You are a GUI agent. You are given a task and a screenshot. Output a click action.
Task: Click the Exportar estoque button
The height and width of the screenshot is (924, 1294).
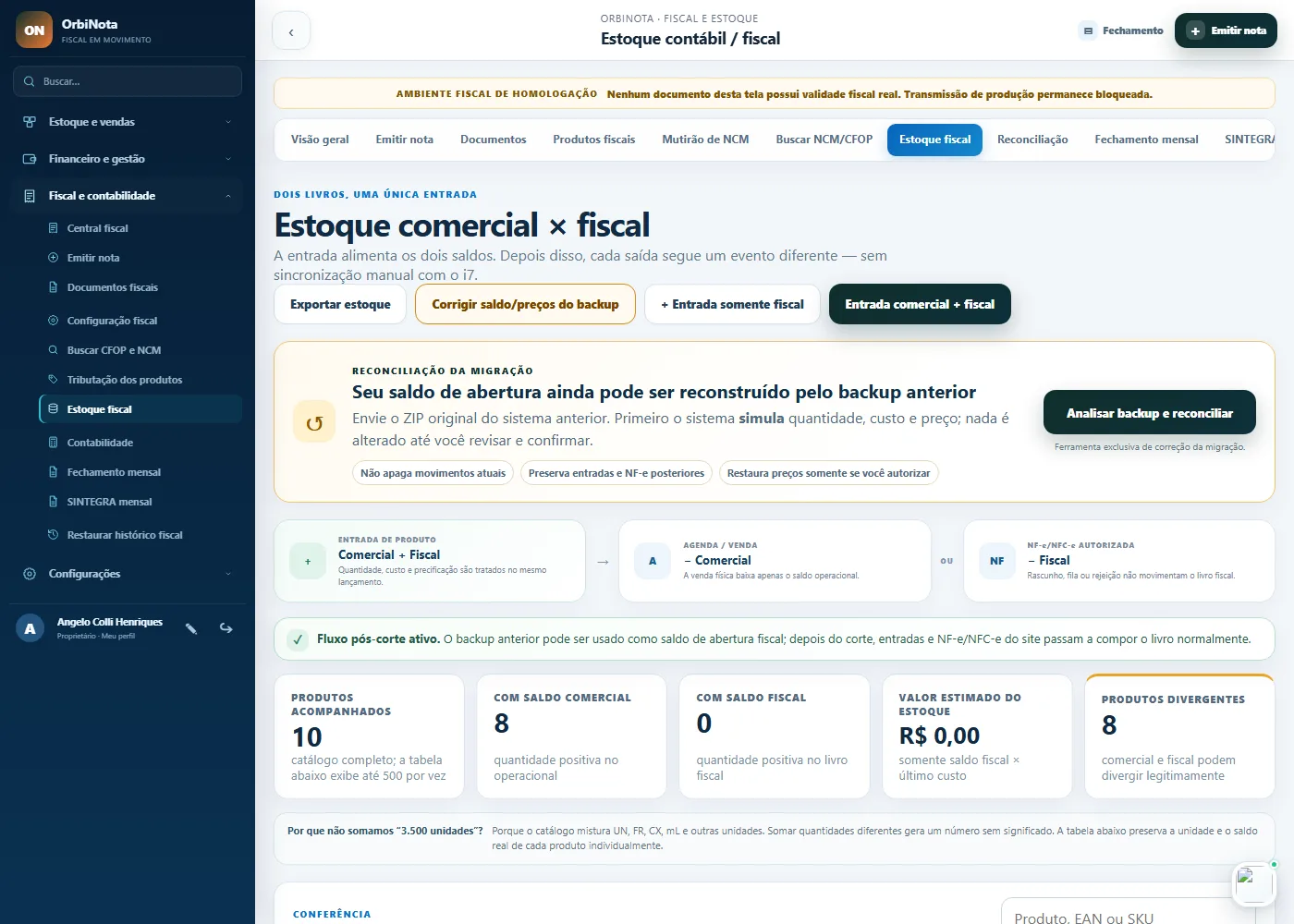[x=340, y=304]
